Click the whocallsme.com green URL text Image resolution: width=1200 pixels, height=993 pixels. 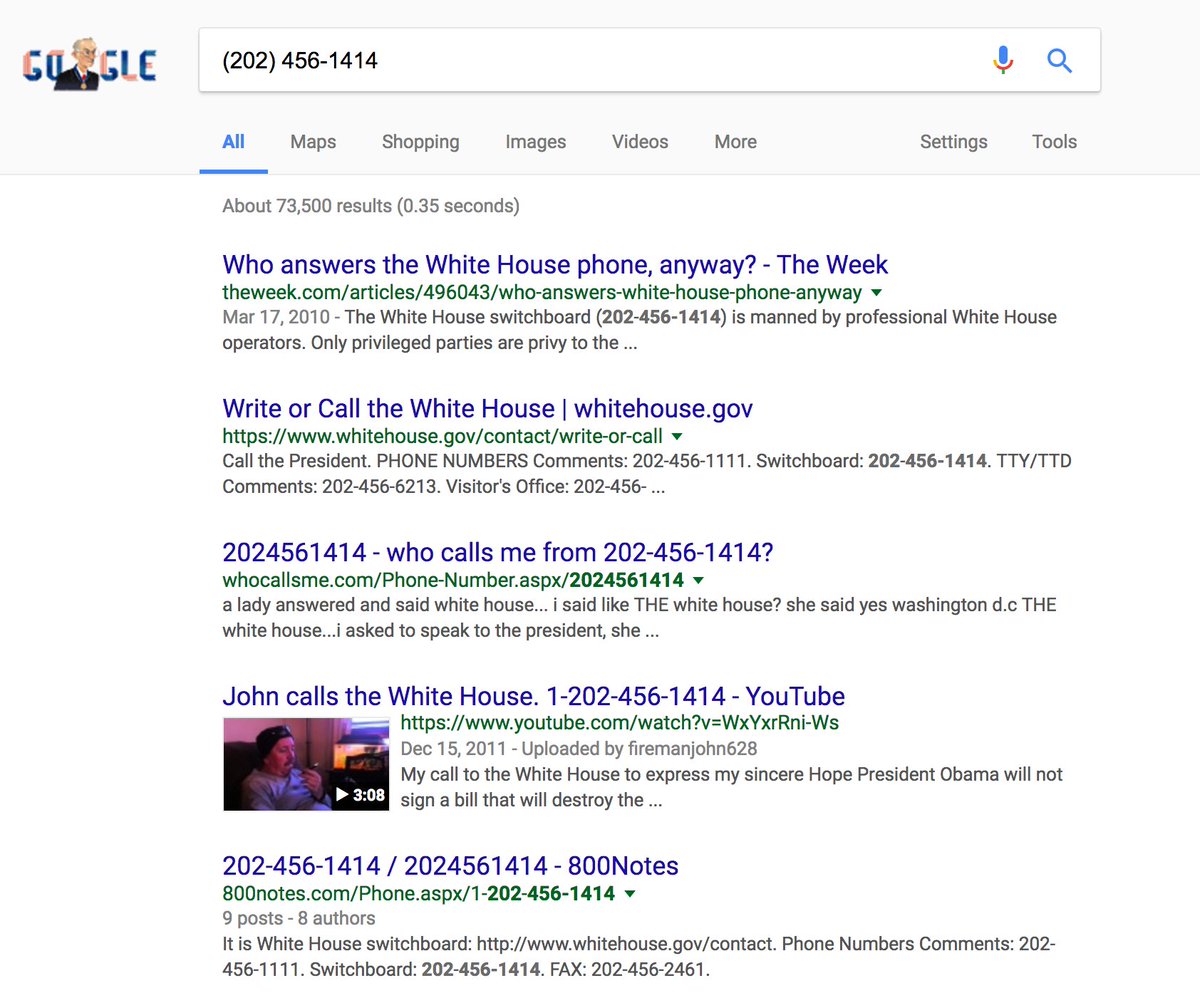click(x=453, y=581)
